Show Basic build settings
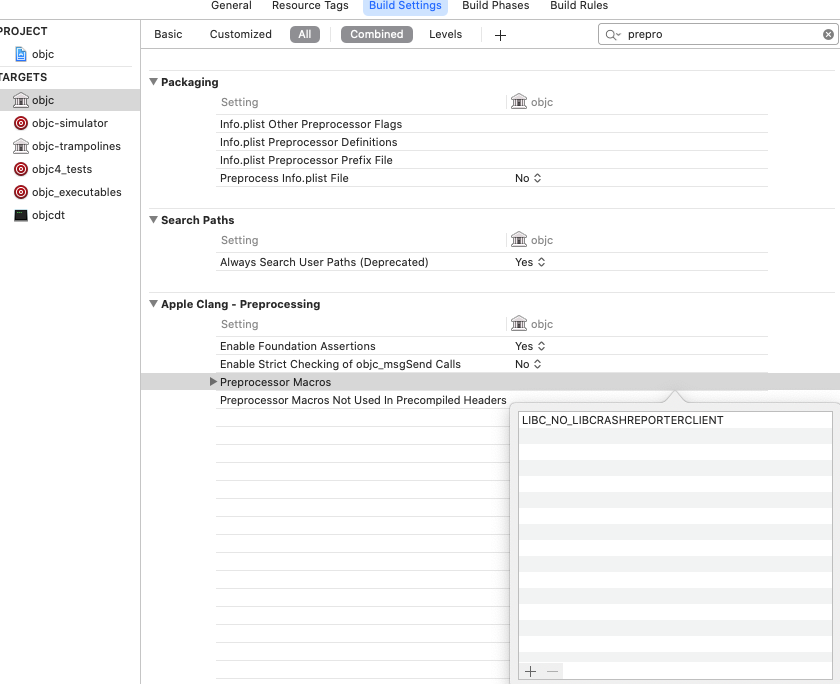 [x=168, y=34]
